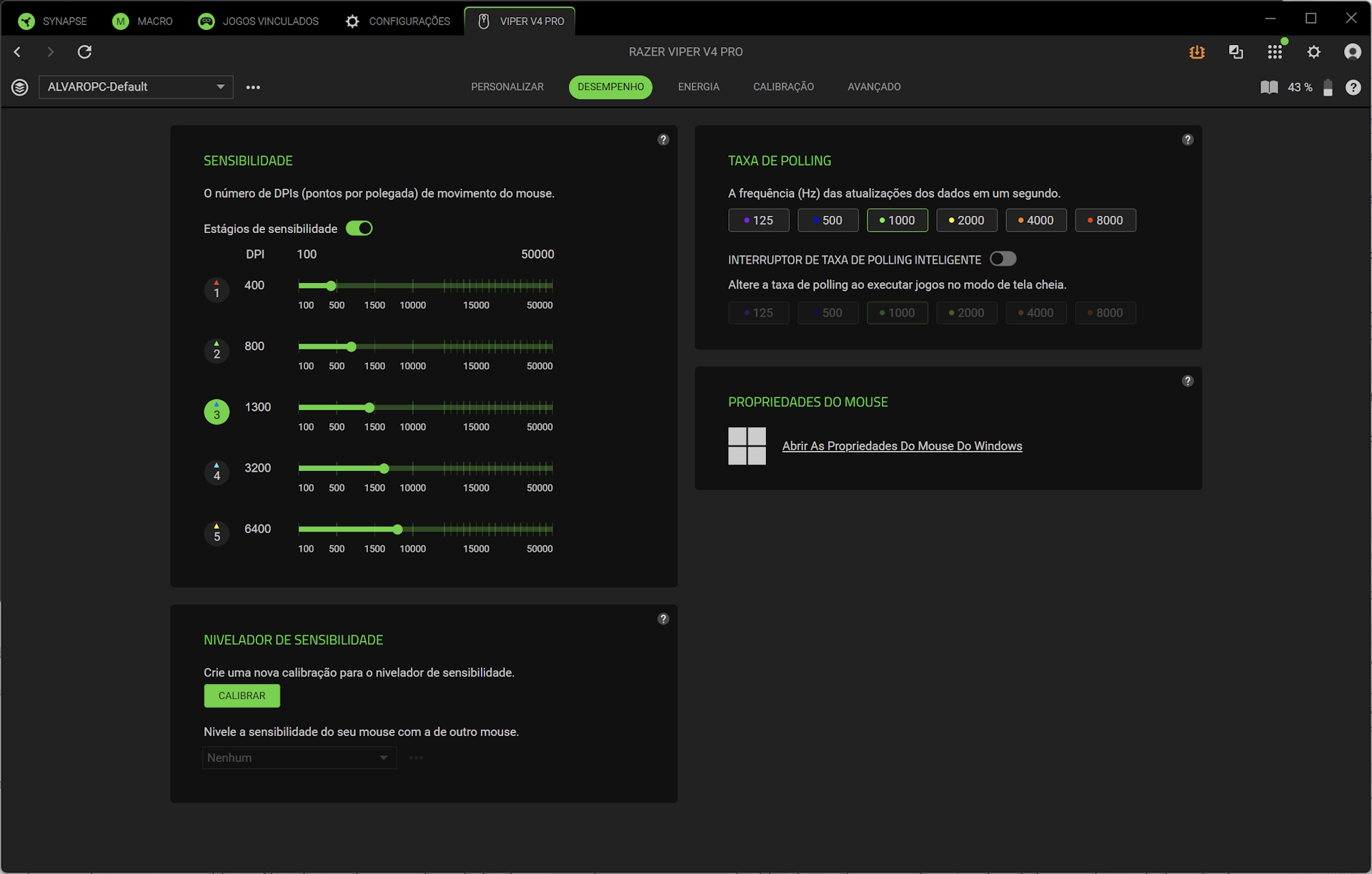This screenshot has height=874, width=1372.
Task: Activate DPI stage 5 at 6400
Action: tap(217, 534)
